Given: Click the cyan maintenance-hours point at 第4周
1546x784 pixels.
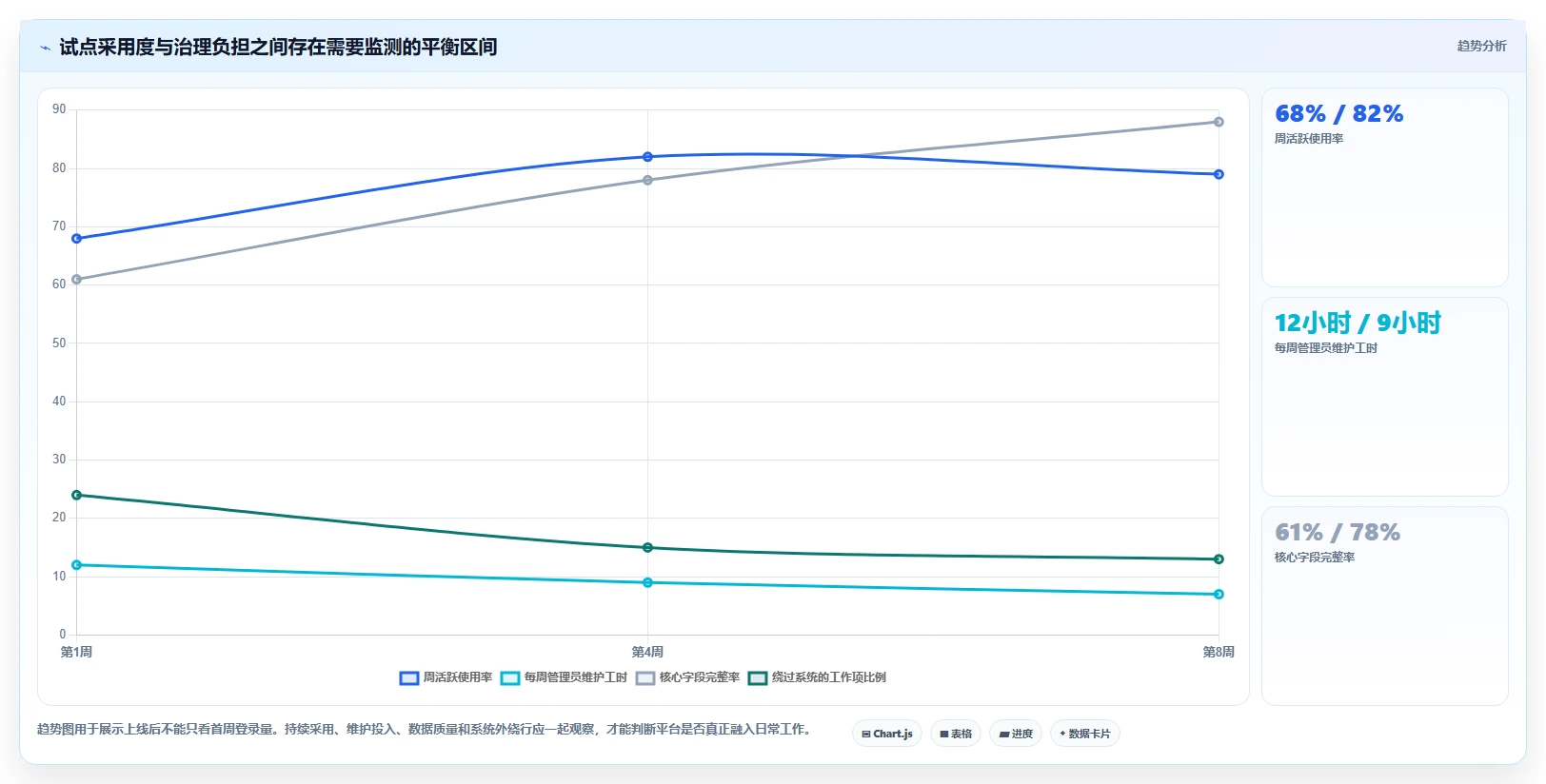Looking at the screenshot, I should tap(648, 582).
